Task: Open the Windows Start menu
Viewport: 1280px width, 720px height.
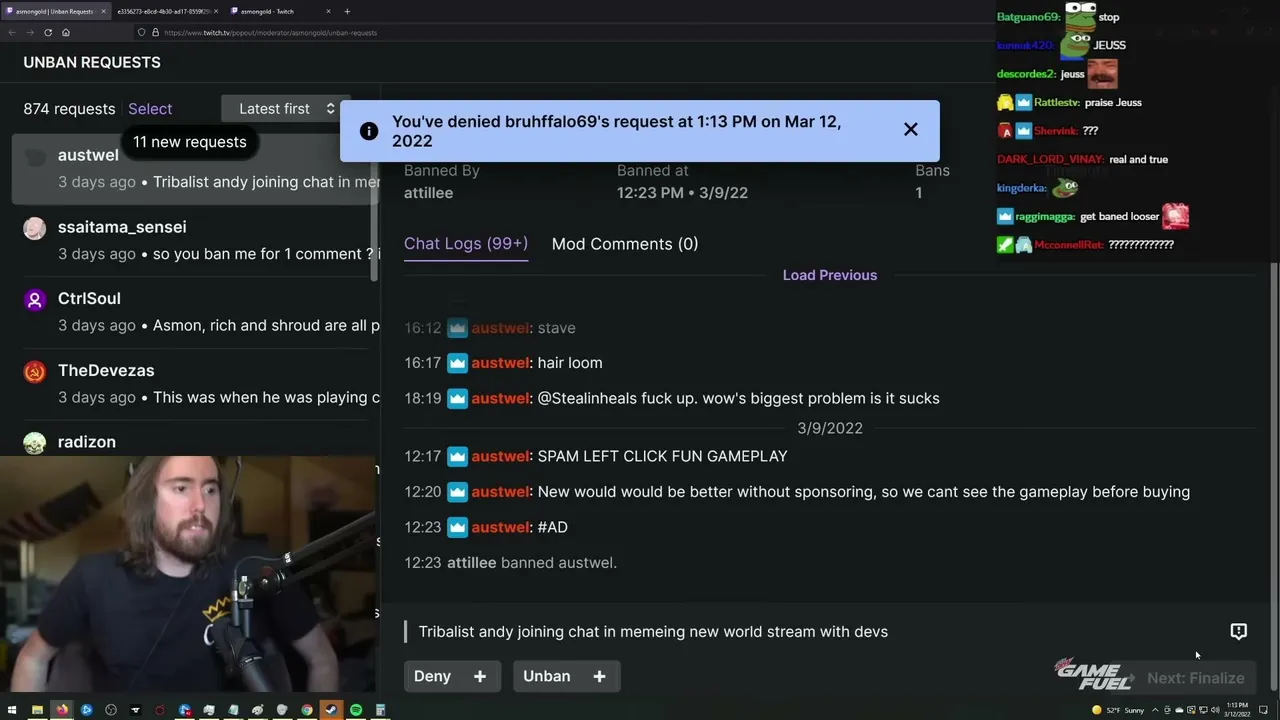Action: [12, 710]
